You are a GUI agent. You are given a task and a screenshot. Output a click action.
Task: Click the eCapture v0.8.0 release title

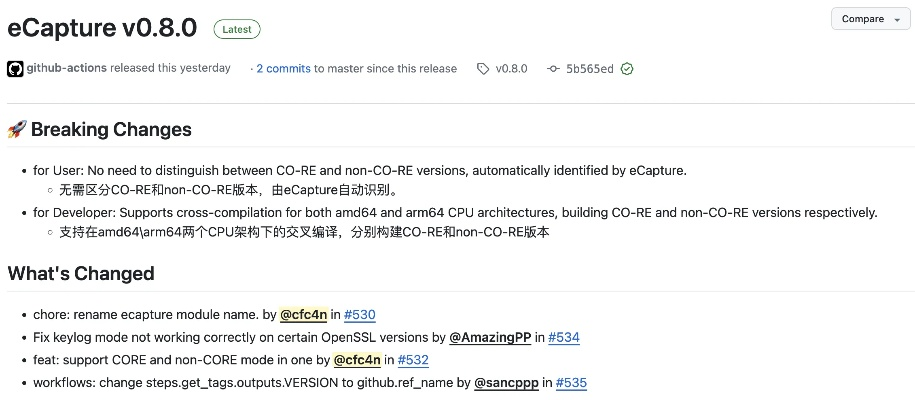pos(103,29)
